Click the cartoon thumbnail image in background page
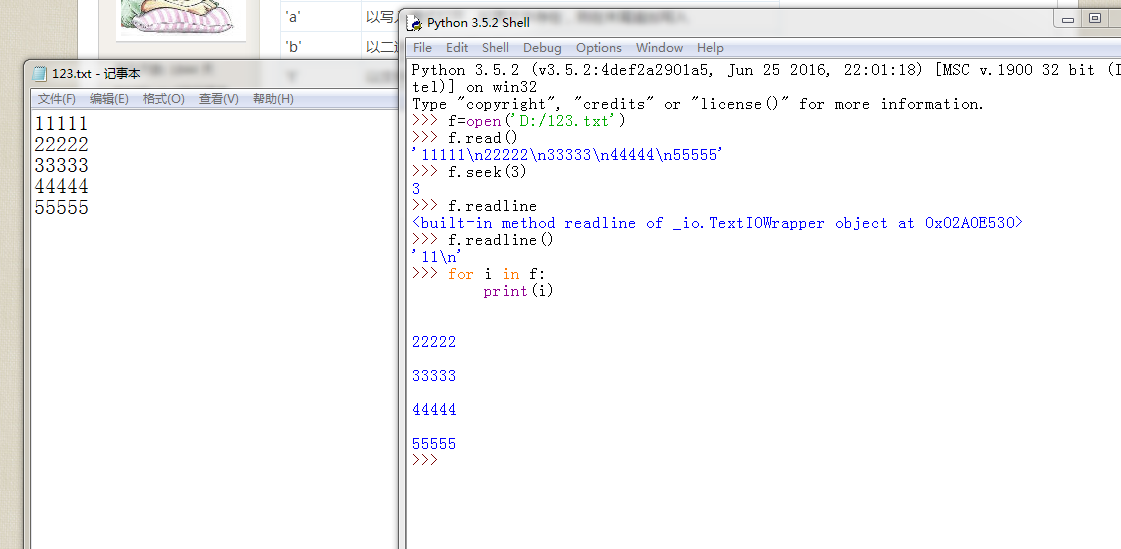Image resolution: width=1121 pixels, height=549 pixels. [178, 19]
